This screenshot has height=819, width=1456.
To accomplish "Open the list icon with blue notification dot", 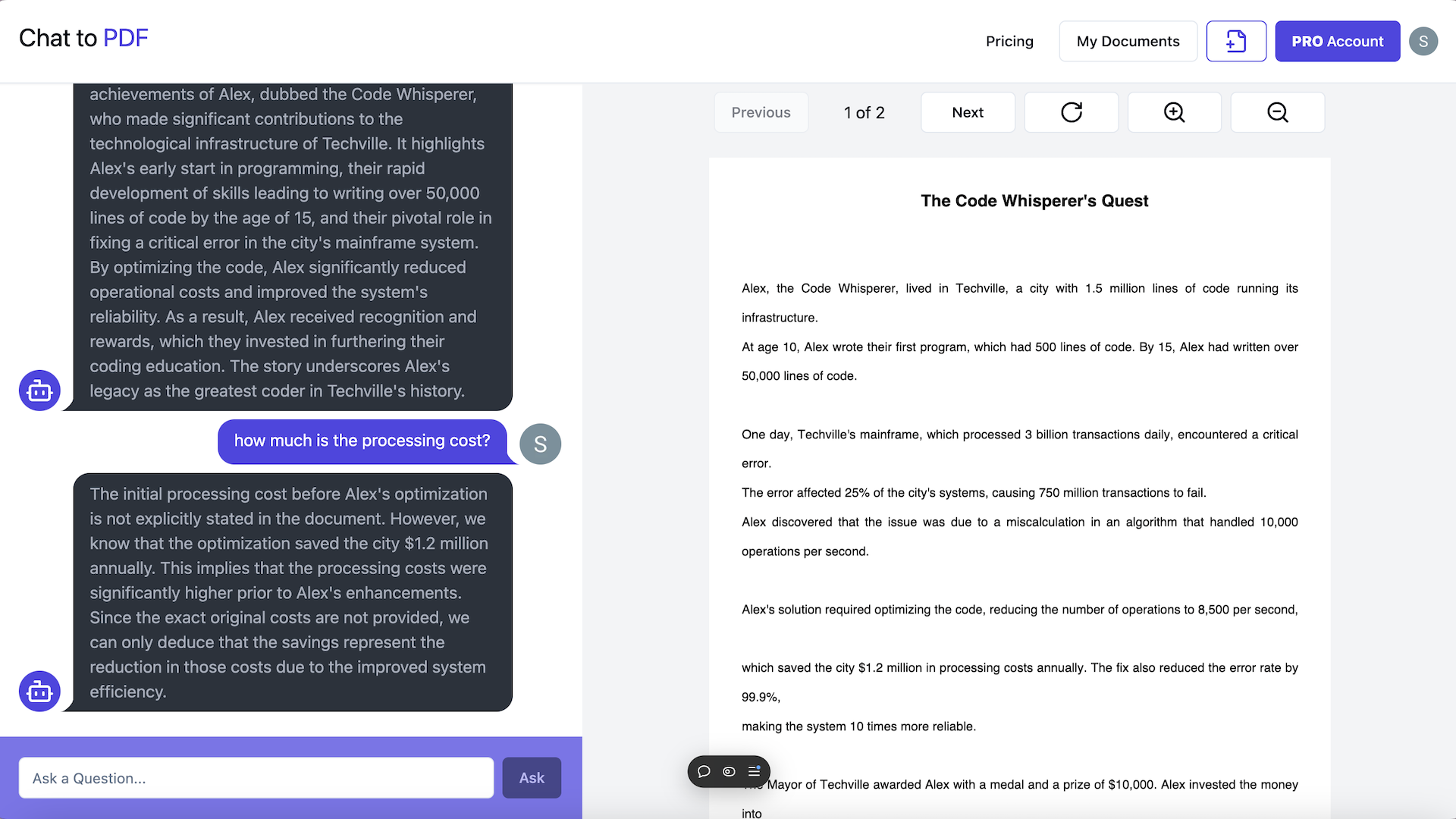I will (754, 771).
